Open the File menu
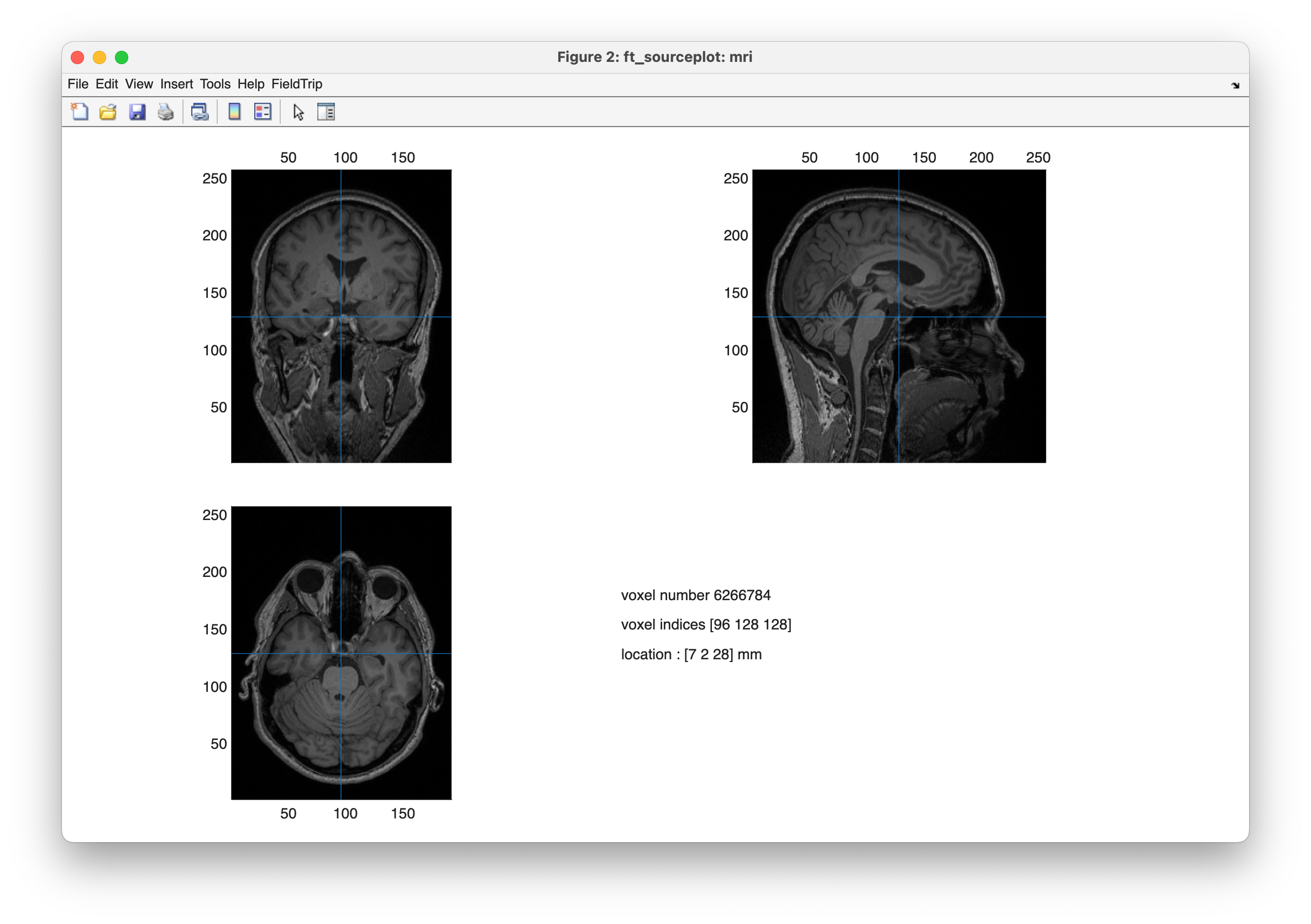1311x924 pixels. (x=78, y=84)
